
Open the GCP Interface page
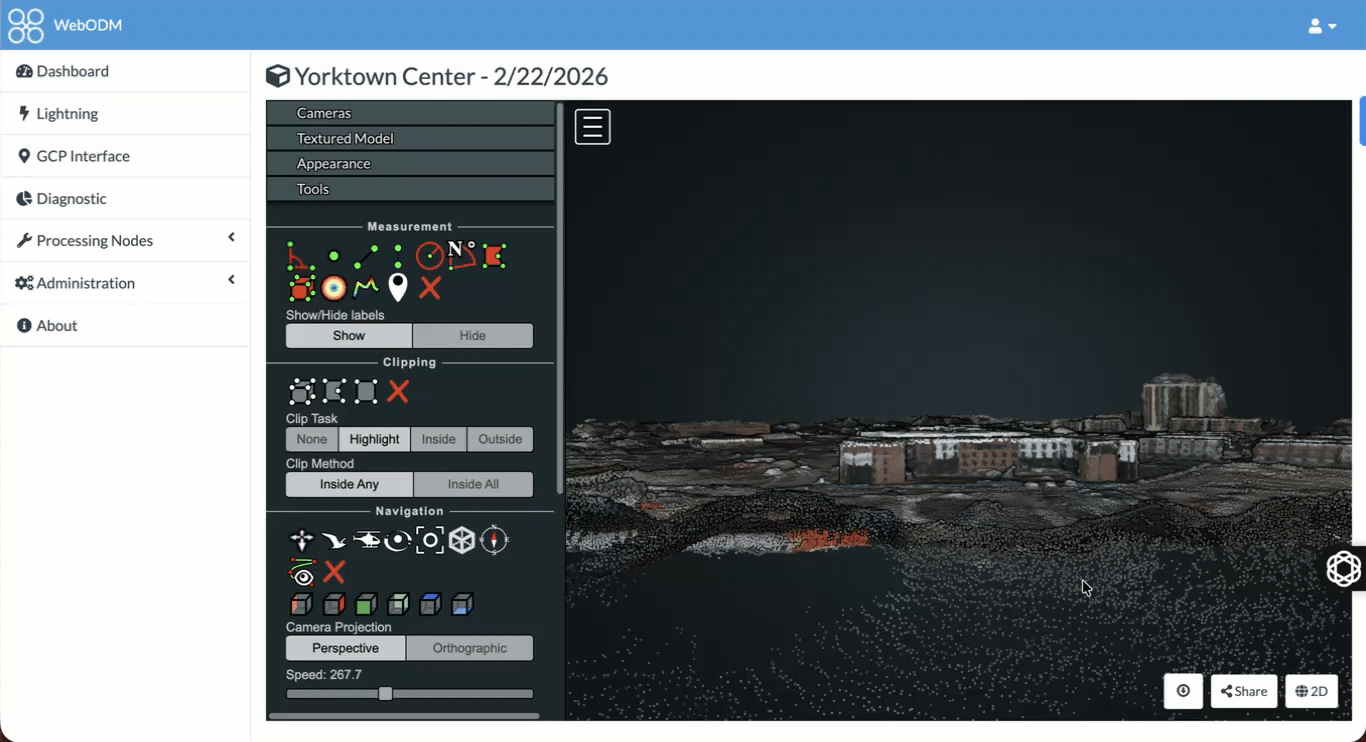[x=83, y=156]
